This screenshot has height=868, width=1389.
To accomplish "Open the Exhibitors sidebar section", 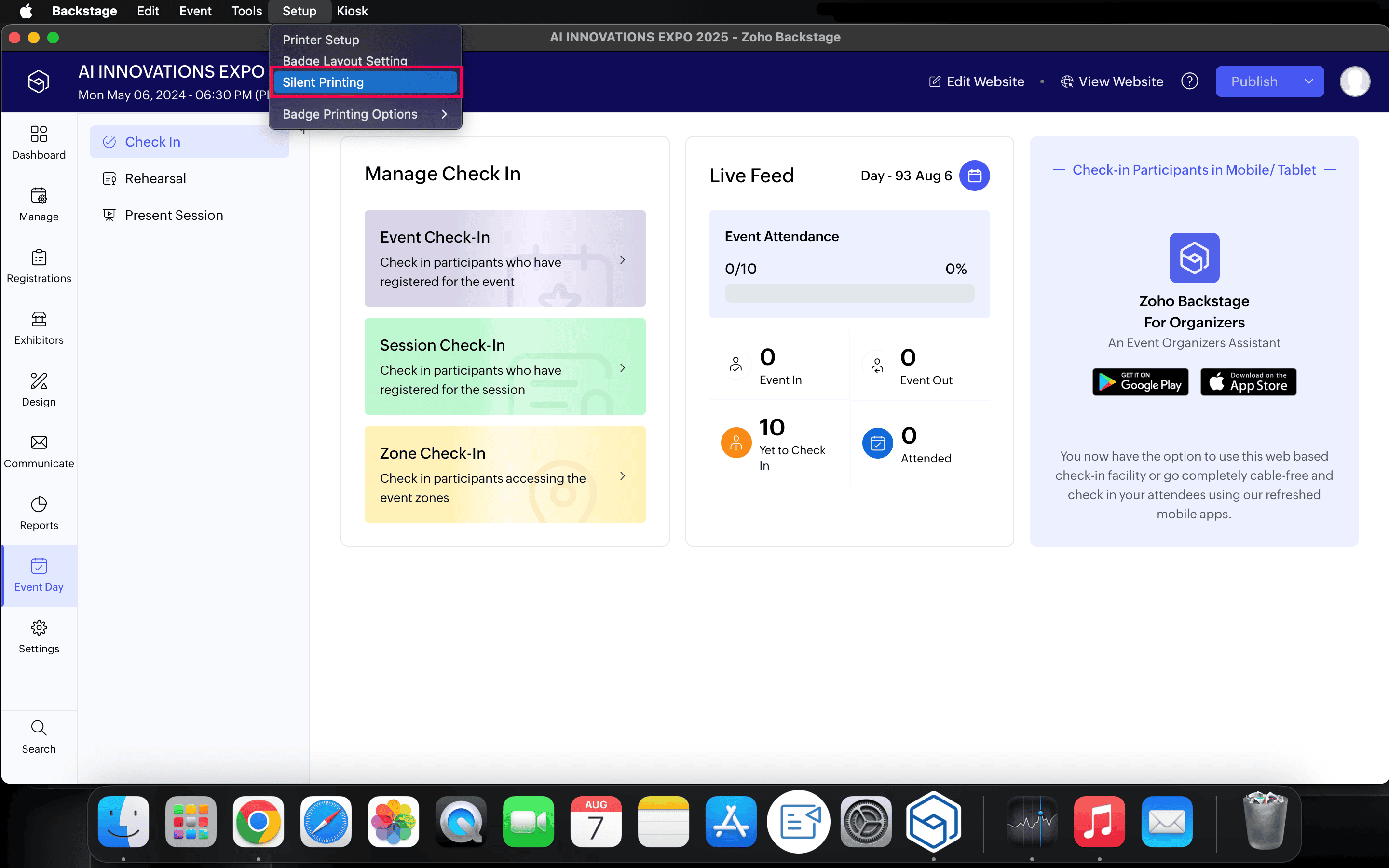I will click(39, 327).
